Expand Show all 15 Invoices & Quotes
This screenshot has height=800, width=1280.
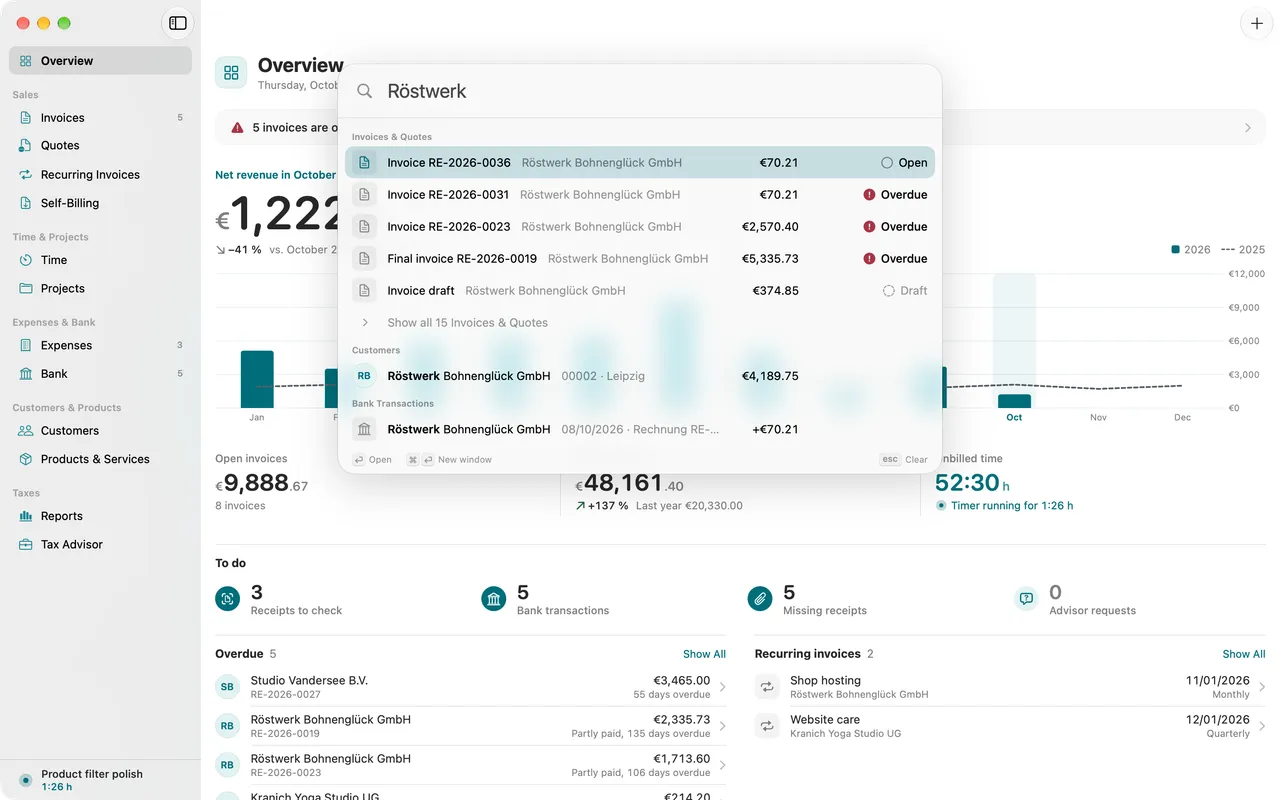pos(640,323)
